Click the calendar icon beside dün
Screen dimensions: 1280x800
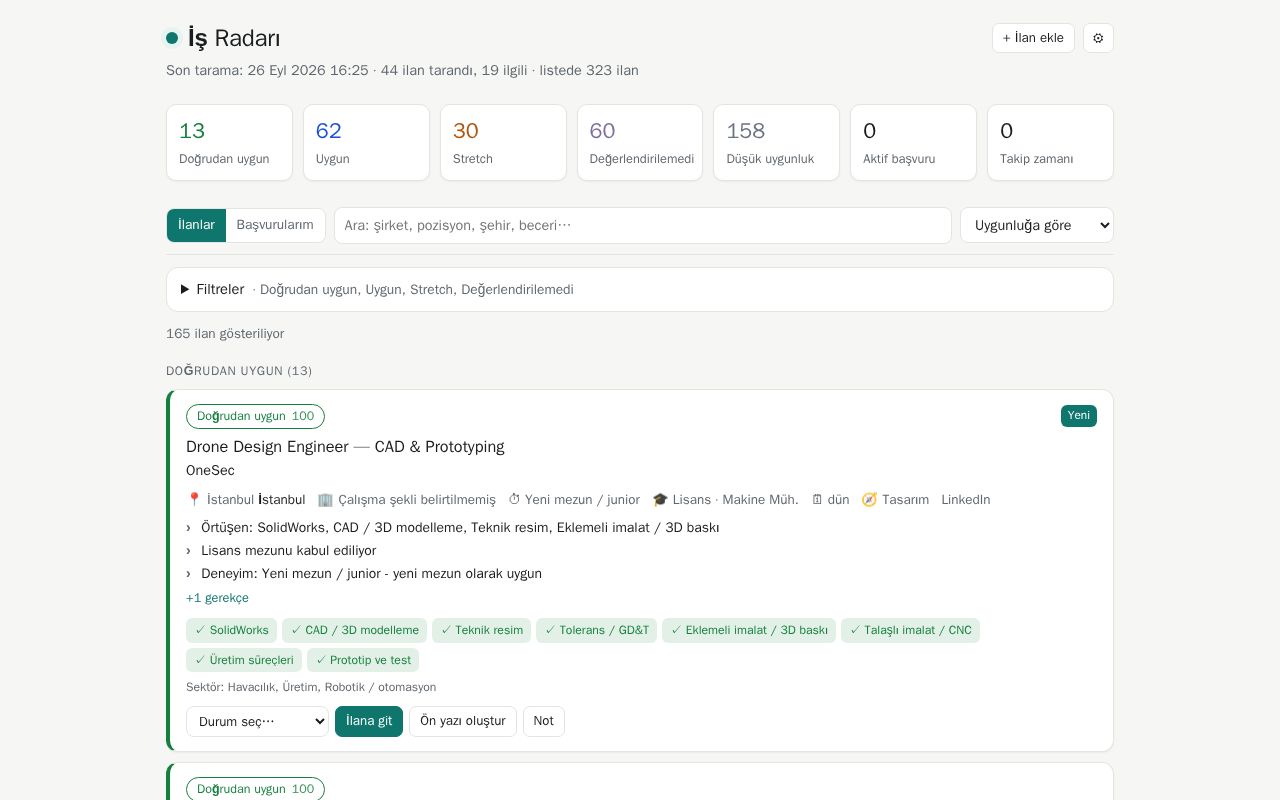[x=817, y=500]
